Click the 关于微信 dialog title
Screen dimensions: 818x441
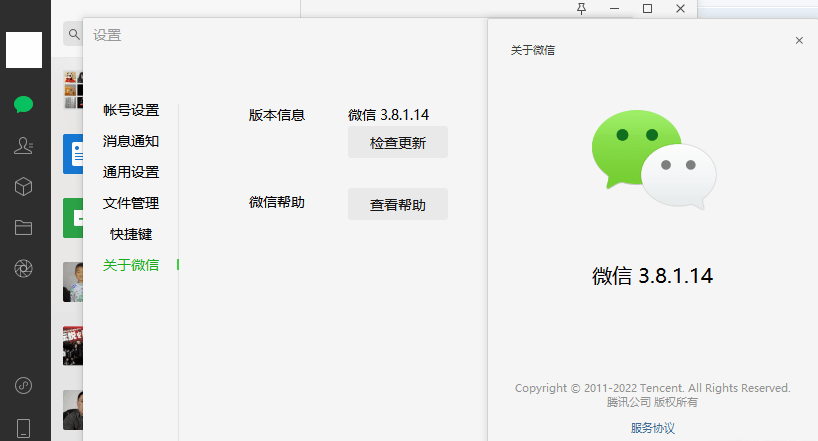click(533, 50)
